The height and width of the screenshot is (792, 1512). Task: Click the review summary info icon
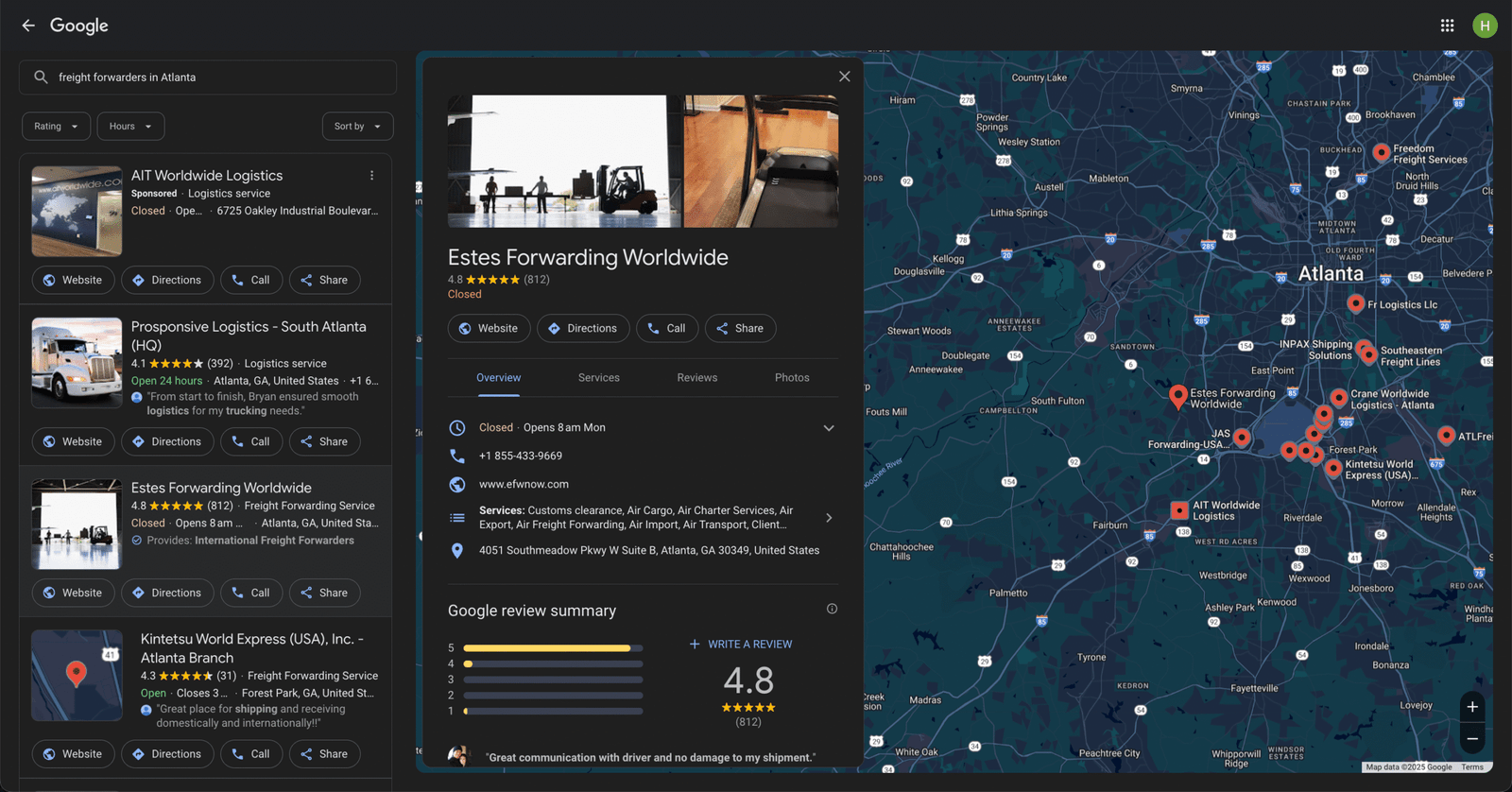tap(832, 609)
